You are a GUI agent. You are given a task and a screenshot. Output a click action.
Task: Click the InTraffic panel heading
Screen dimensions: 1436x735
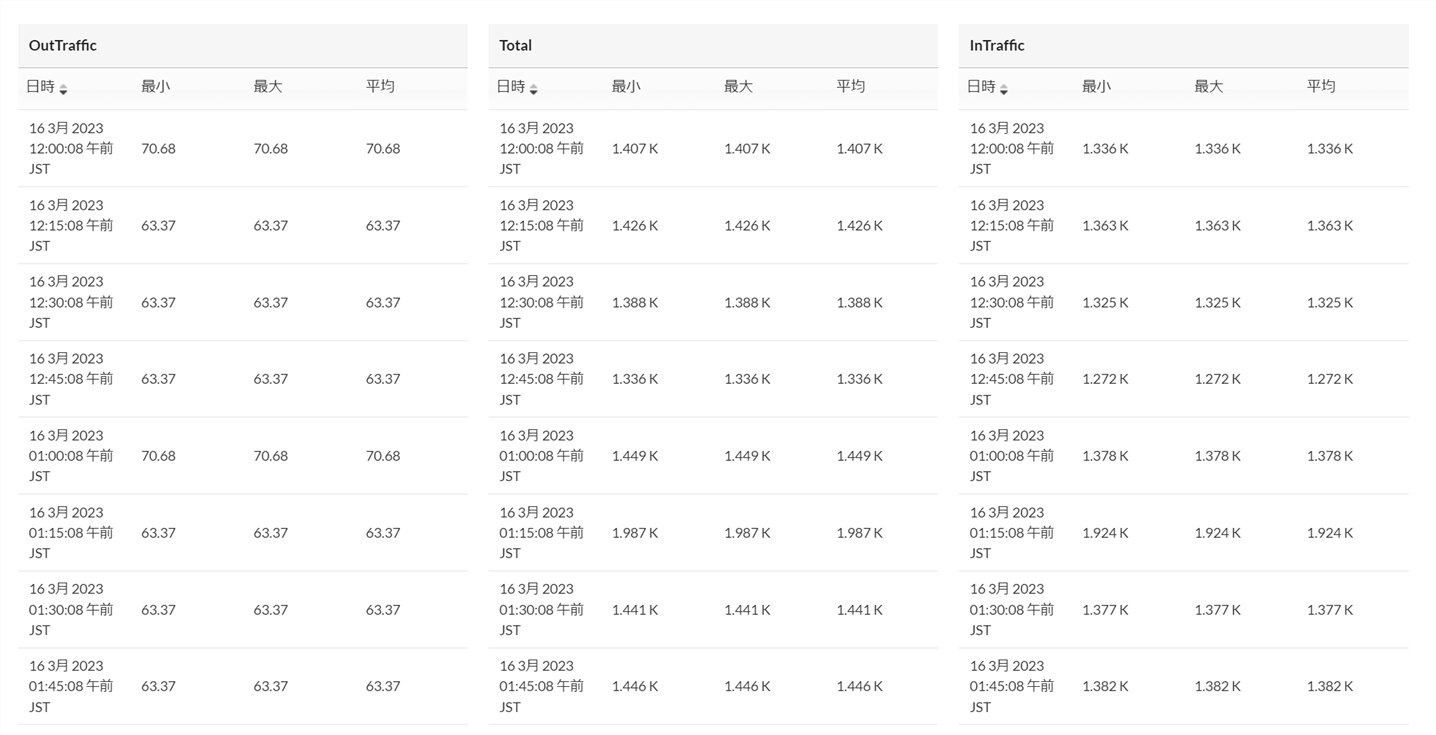[997, 46]
